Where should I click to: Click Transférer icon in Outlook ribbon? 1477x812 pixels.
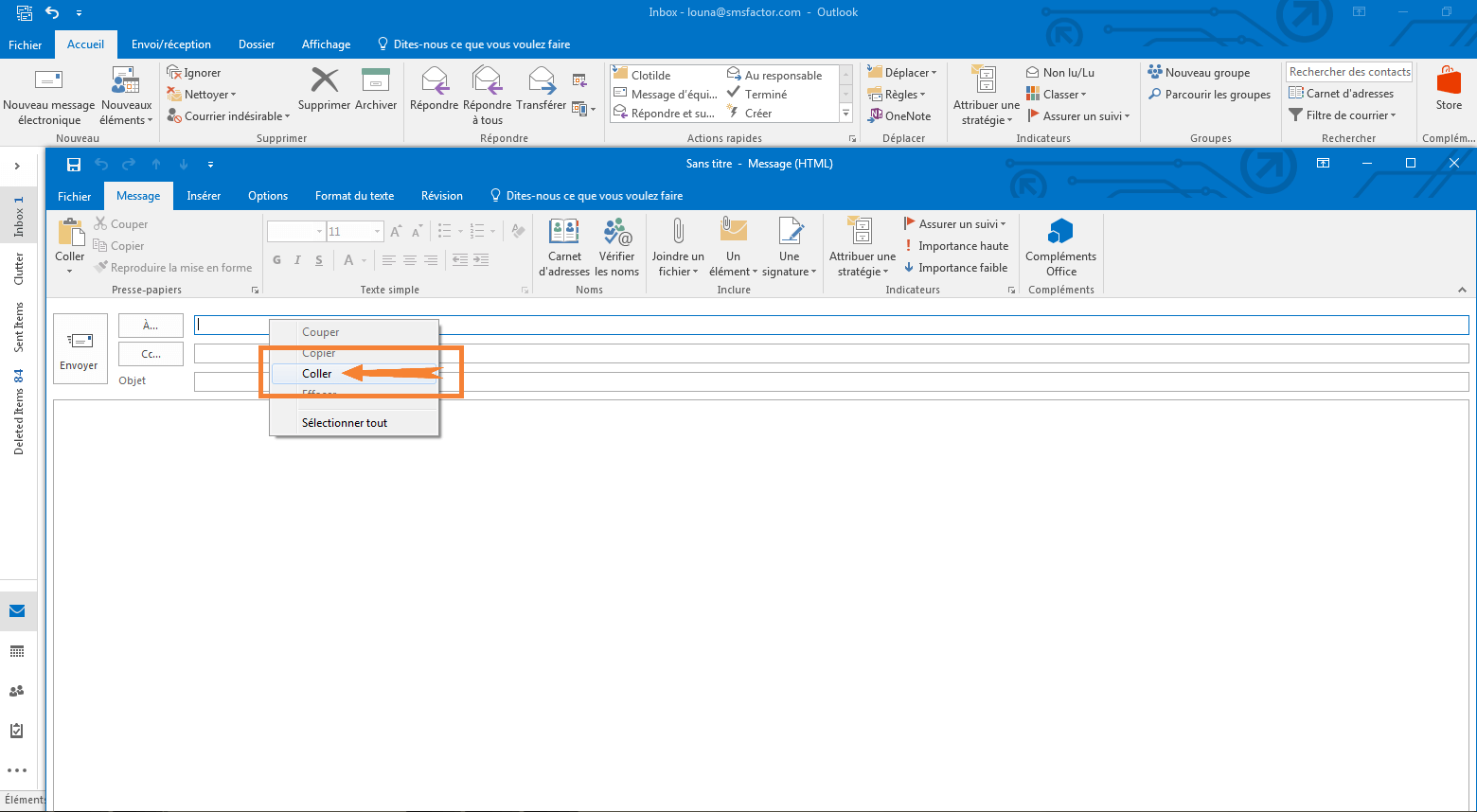pos(542,80)
